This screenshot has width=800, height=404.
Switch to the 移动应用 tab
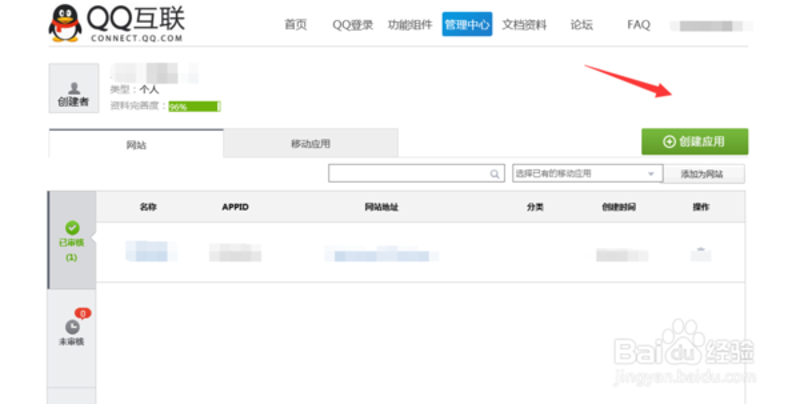pyautogui.click(x=311, y=143)
